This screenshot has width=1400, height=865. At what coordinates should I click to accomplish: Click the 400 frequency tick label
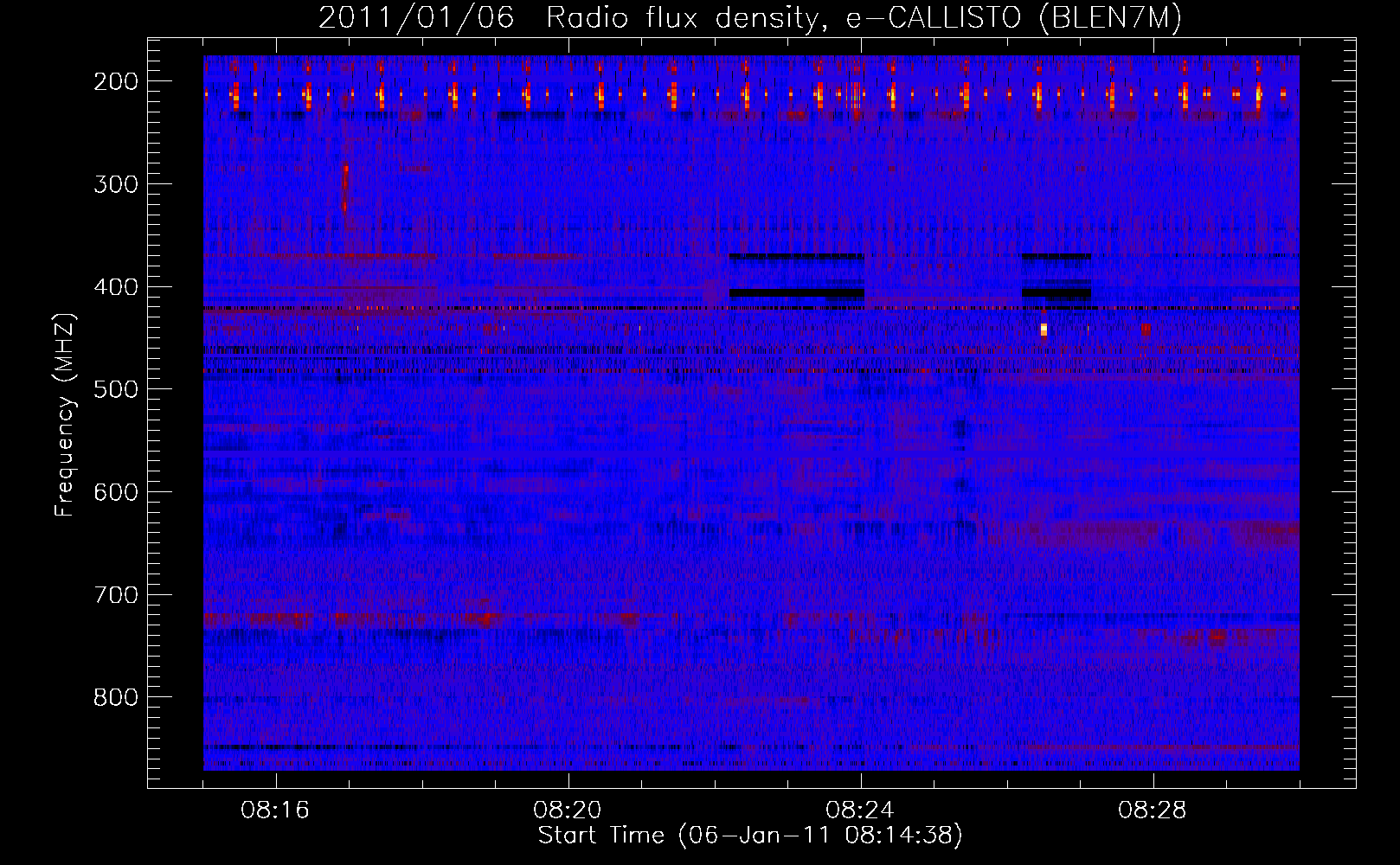coord(115,287)
